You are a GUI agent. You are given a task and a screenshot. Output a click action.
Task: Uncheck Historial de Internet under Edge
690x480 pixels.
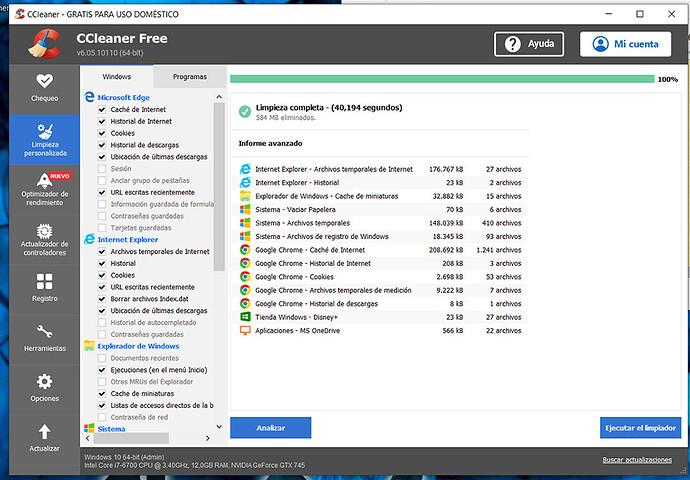pyautogui.click(x=102, y=121)
